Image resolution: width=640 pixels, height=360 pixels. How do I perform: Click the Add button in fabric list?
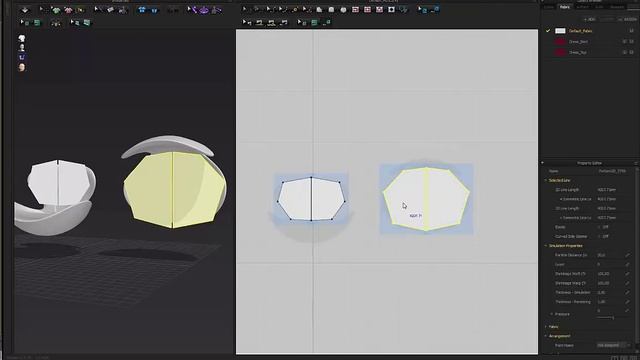tap(590, 19)
